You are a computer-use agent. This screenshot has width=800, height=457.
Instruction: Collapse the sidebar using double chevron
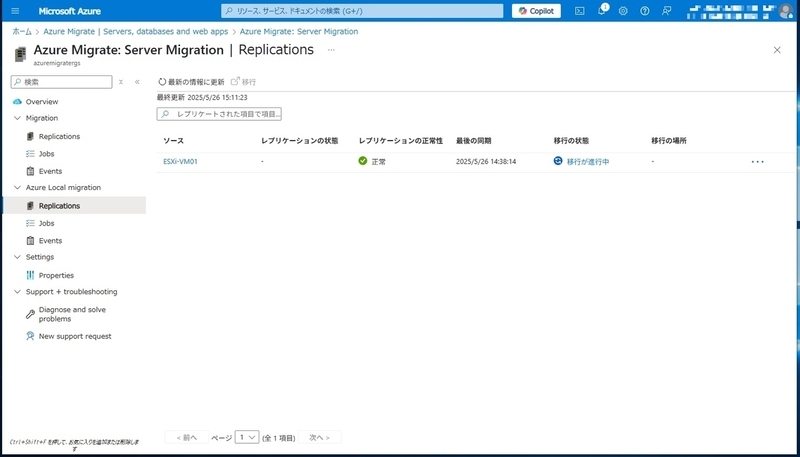[137, 82]
